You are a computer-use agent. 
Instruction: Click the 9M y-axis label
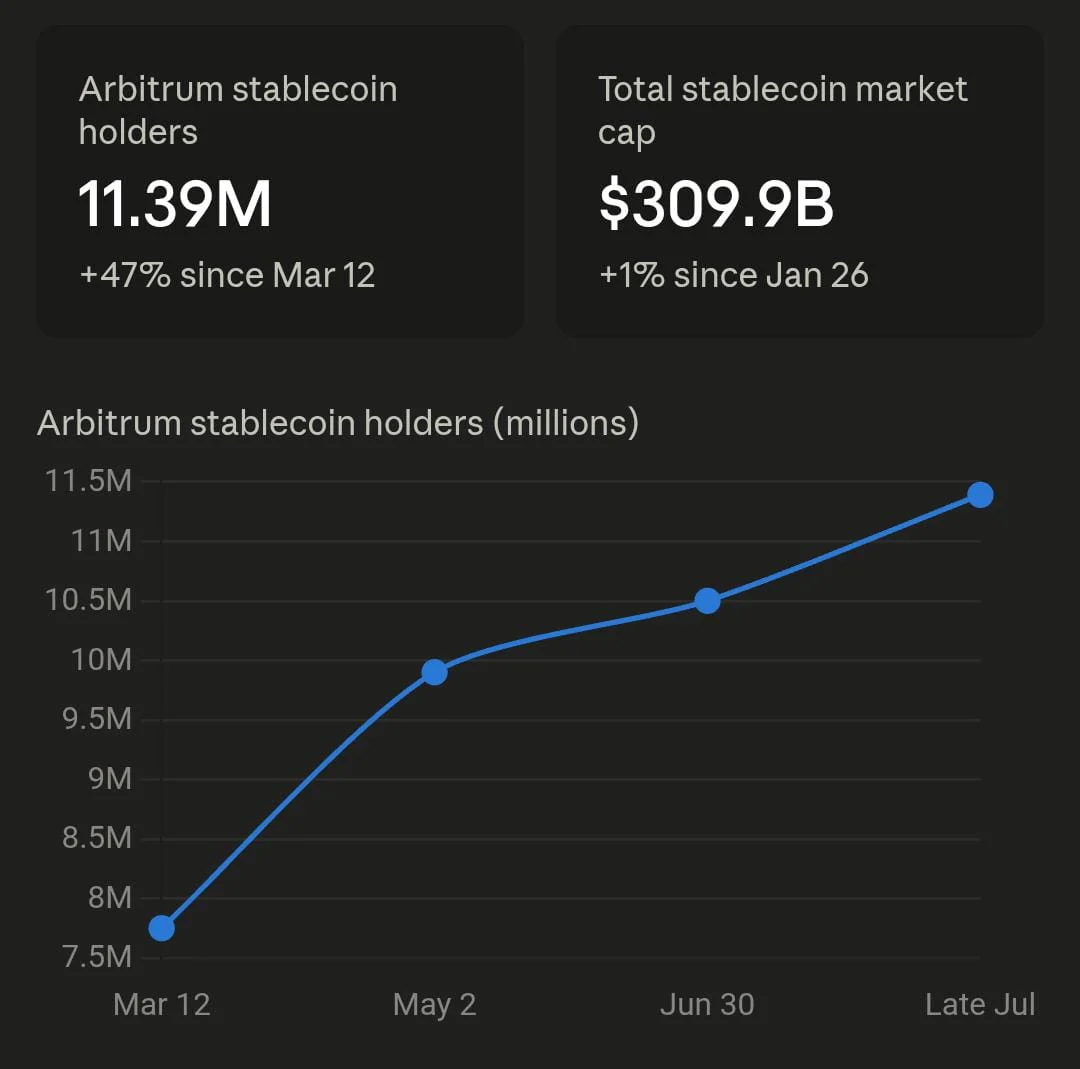(x=110, y=779)
